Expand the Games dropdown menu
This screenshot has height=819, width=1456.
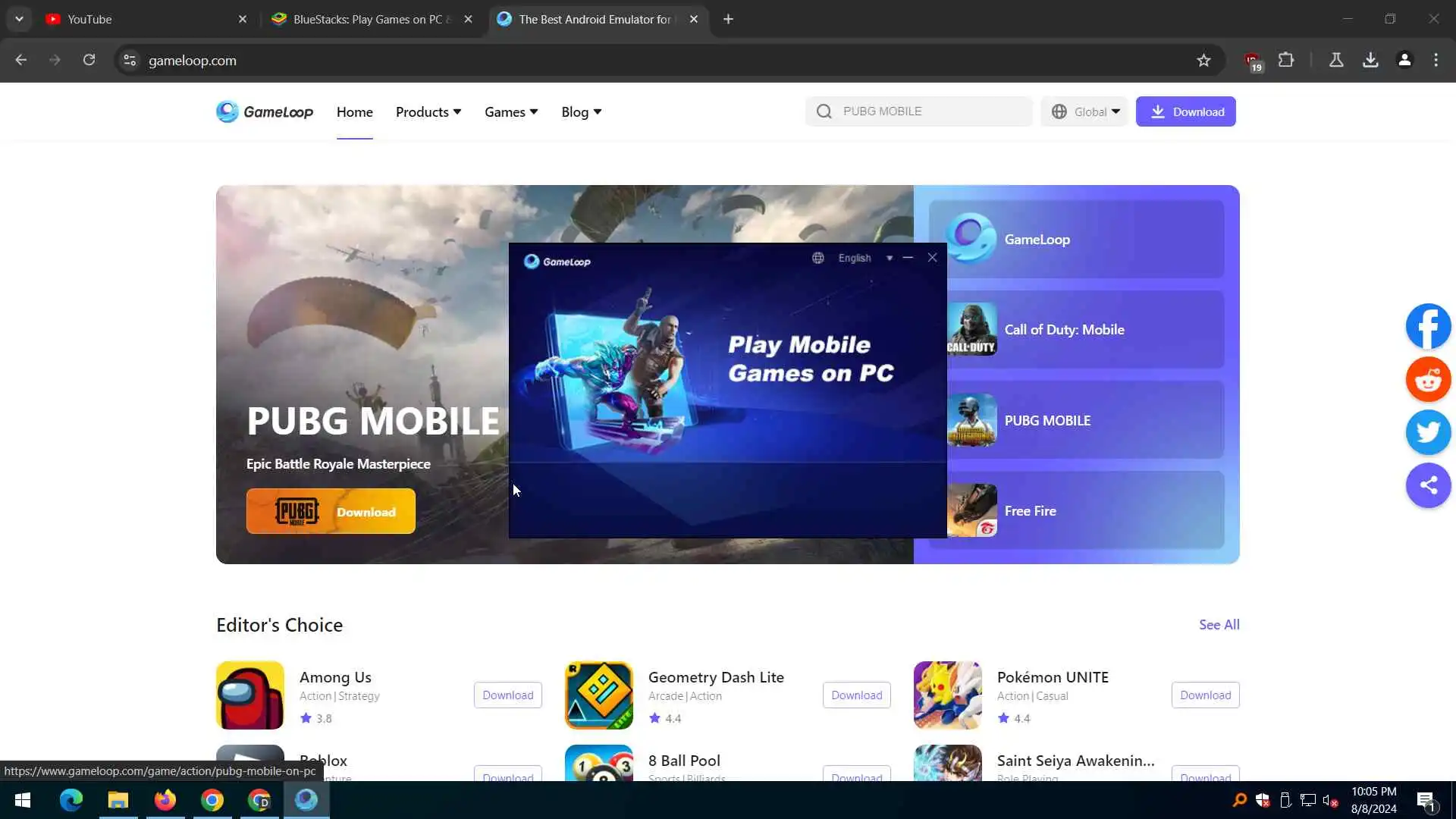coord(510,111)
